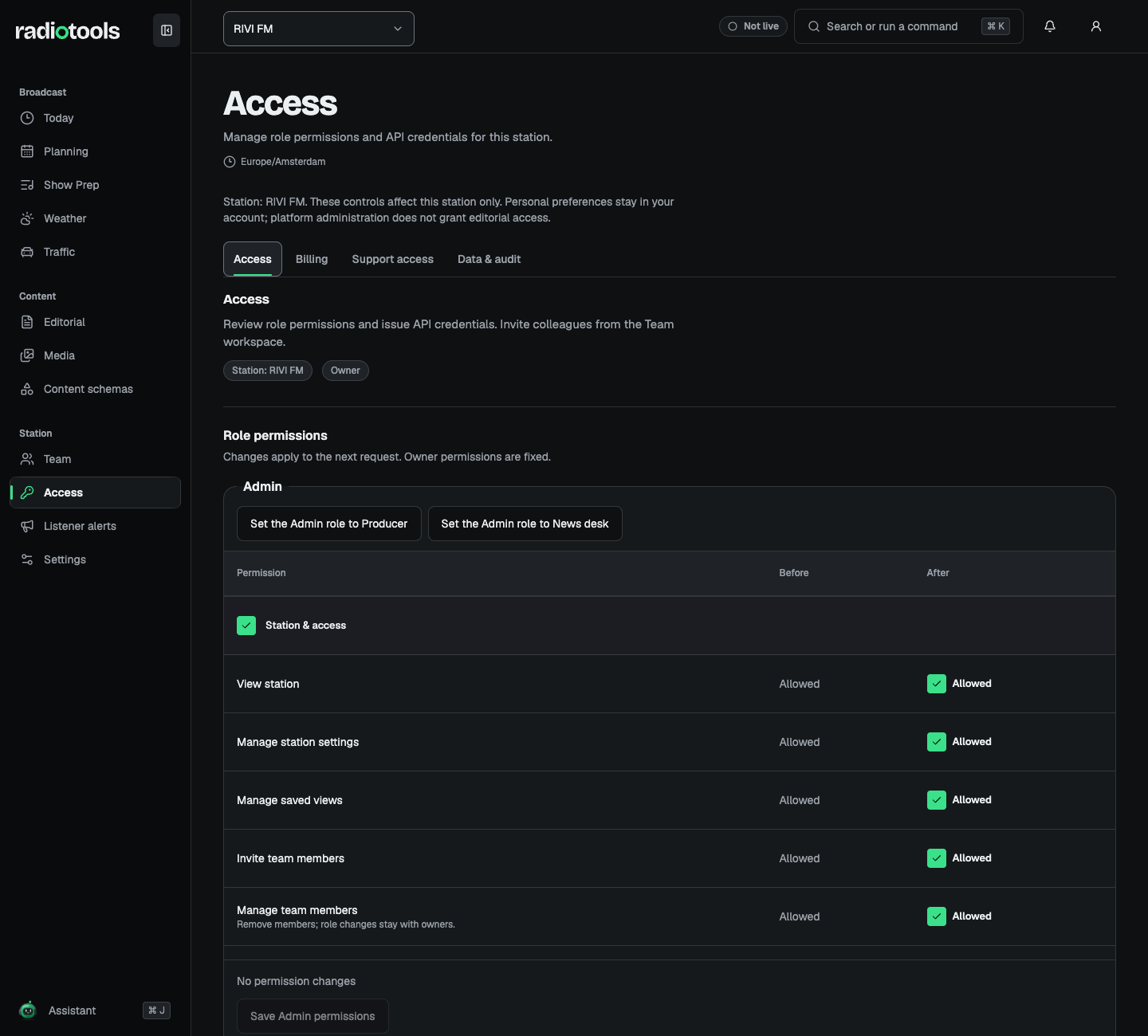Switch to the Data & audit tab
Screen dimensions: 1148x1036
coord(489,259)
